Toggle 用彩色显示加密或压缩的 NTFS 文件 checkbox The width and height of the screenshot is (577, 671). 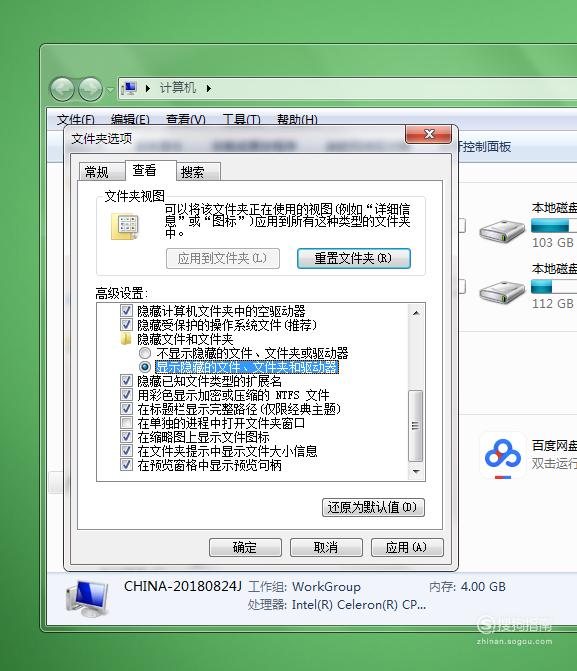click(x=126, y=395)
